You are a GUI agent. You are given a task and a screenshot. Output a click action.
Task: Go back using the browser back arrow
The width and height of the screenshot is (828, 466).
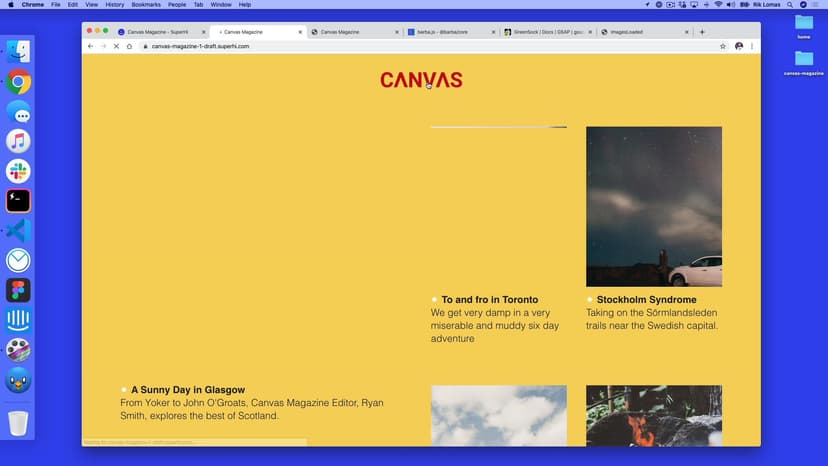point(90,46)
